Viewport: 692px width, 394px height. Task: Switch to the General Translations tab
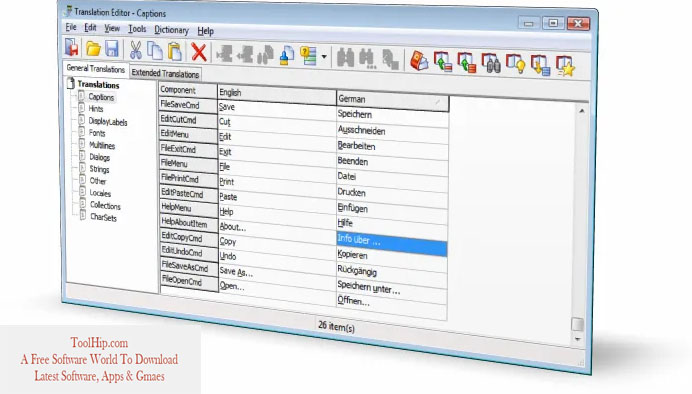pyautogui.click(x=96, y=69)
